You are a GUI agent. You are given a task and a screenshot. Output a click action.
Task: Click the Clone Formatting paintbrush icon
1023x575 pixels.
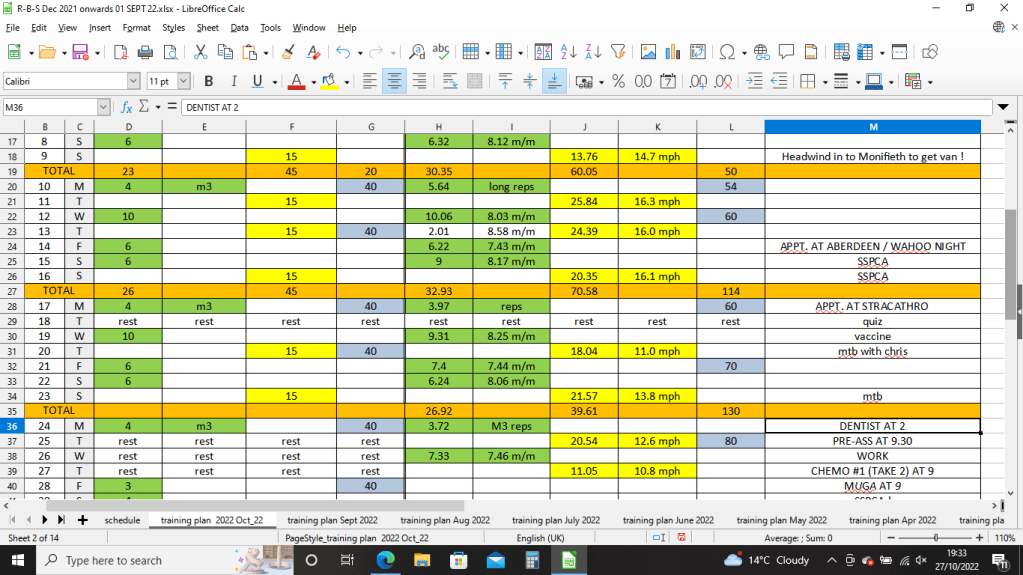point(288,52)
